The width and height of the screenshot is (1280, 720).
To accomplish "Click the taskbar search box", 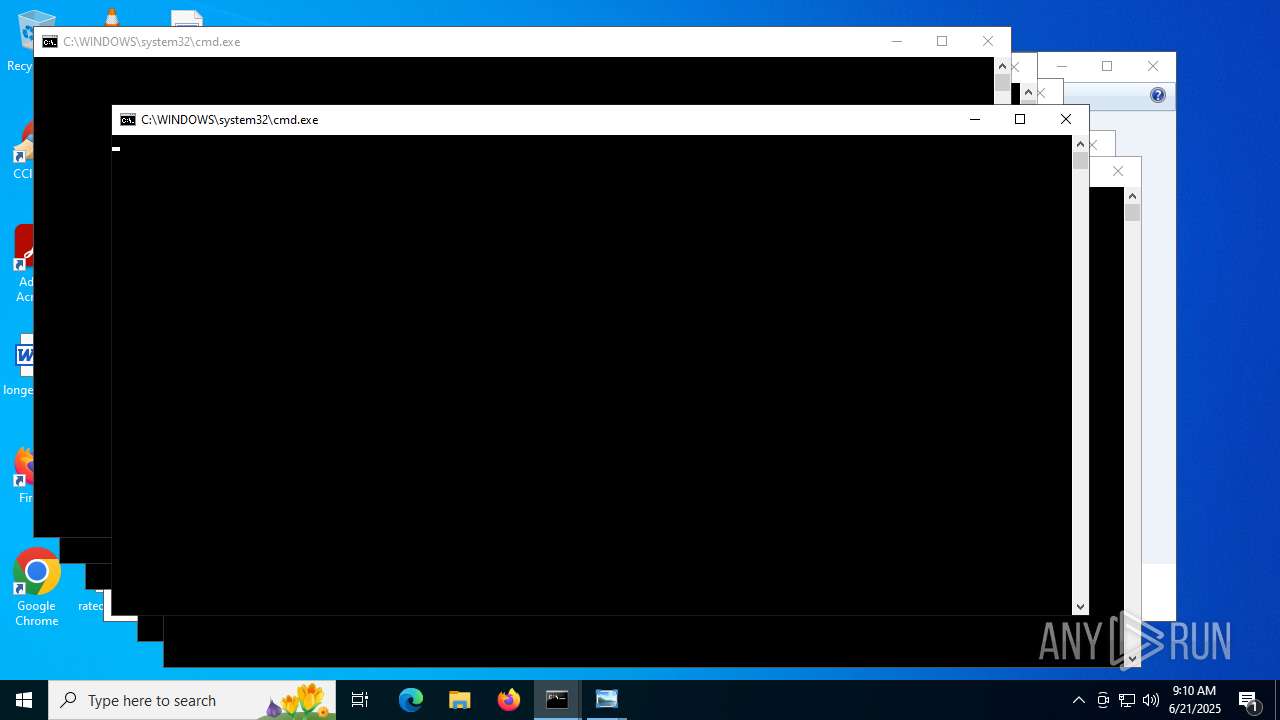I will tap(192, 700).
